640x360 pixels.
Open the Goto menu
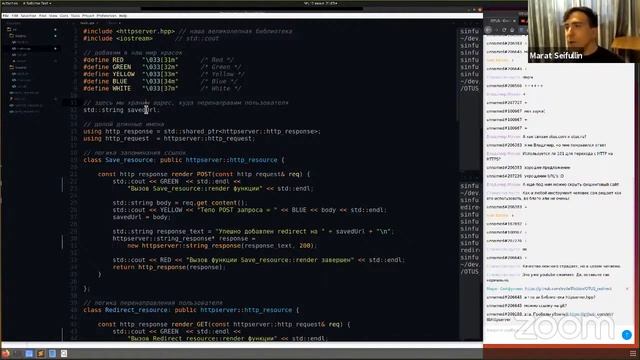click(64, 16)
